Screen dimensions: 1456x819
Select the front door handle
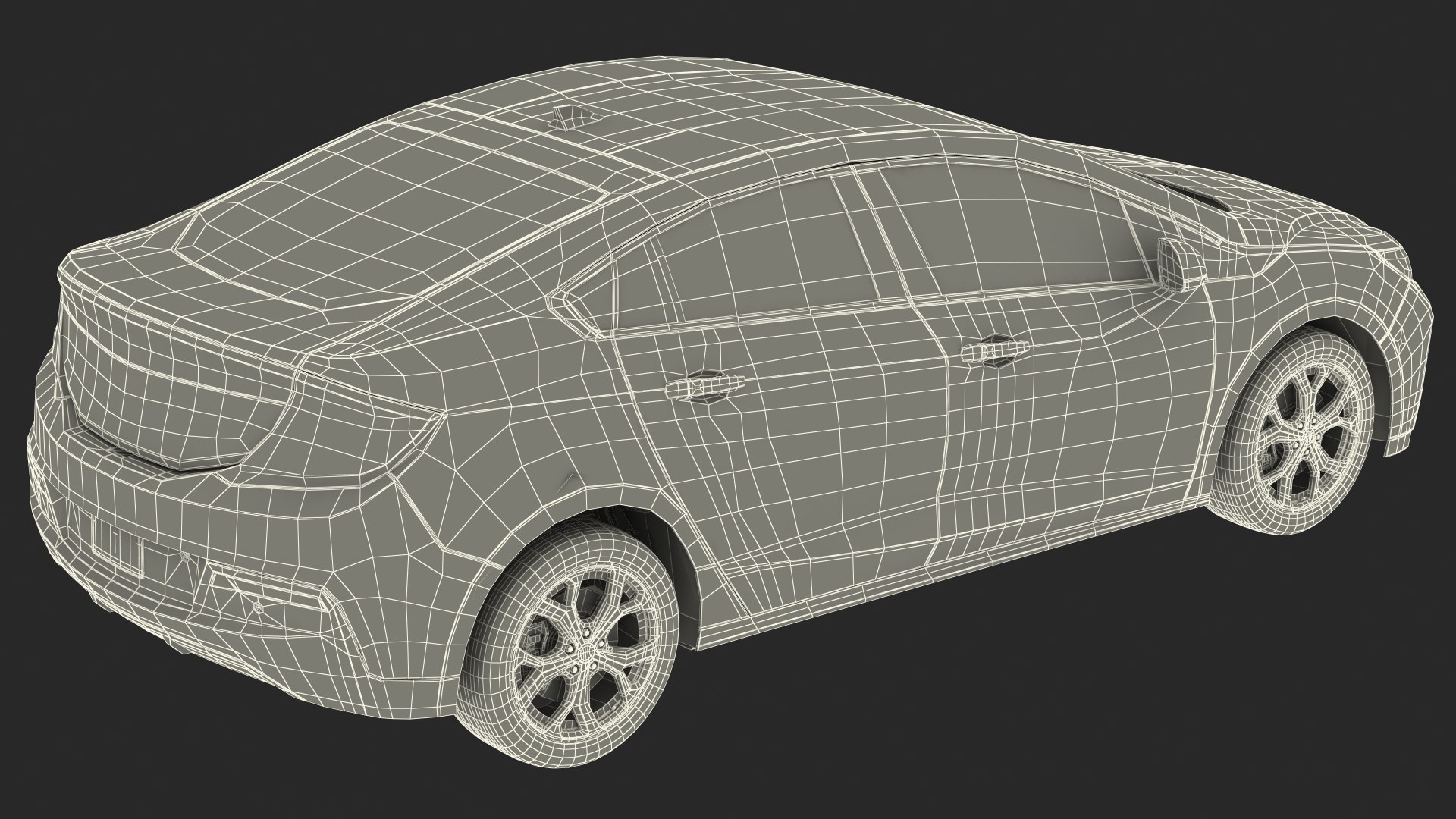coord(995,351)
